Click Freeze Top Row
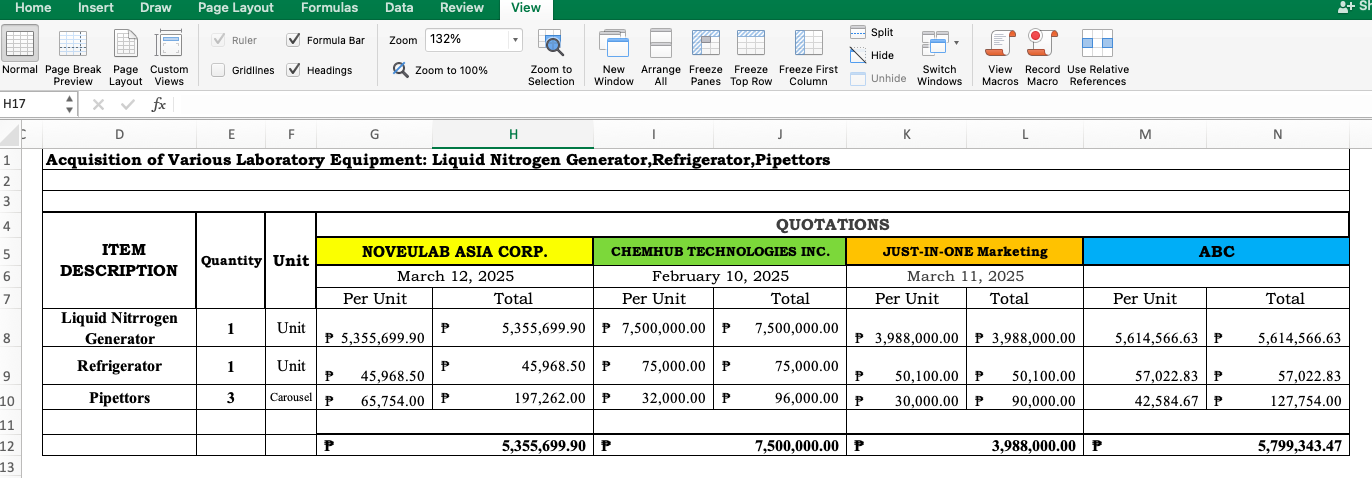This screenshot has height=478, width=1372. (751, 58)
